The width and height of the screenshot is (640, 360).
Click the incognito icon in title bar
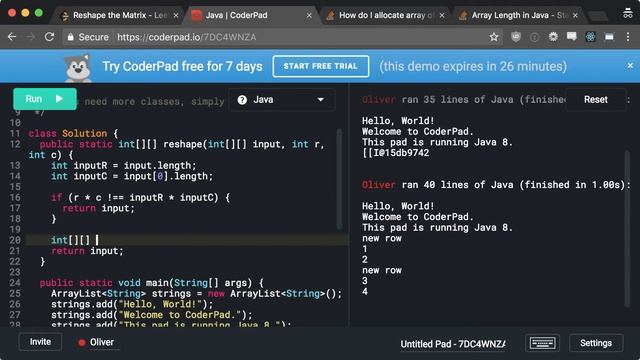coord(627,13)
